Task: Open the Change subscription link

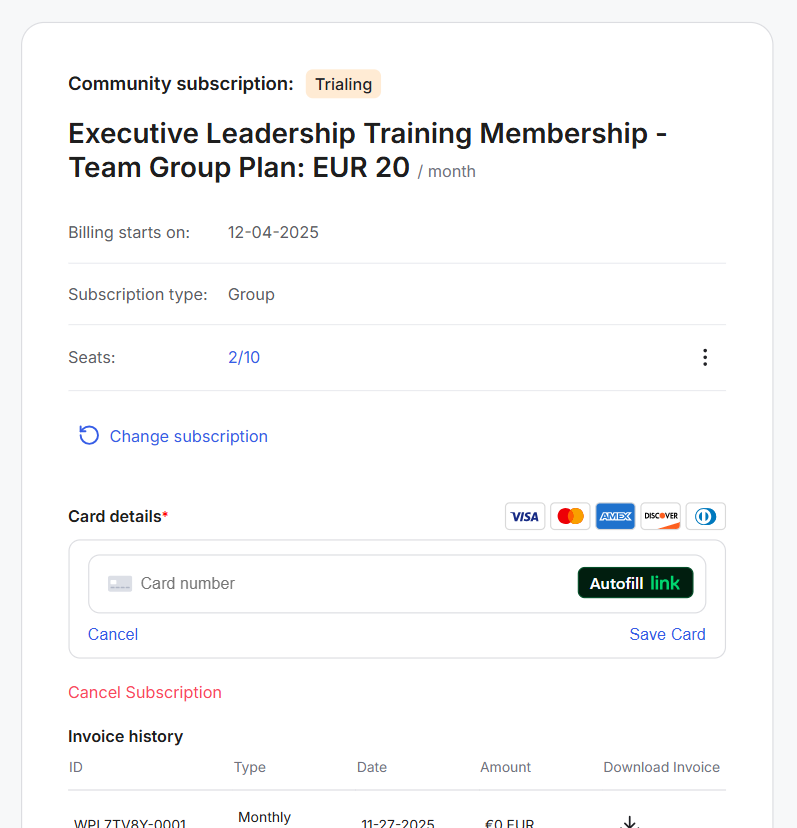Action: pos(188,436)
